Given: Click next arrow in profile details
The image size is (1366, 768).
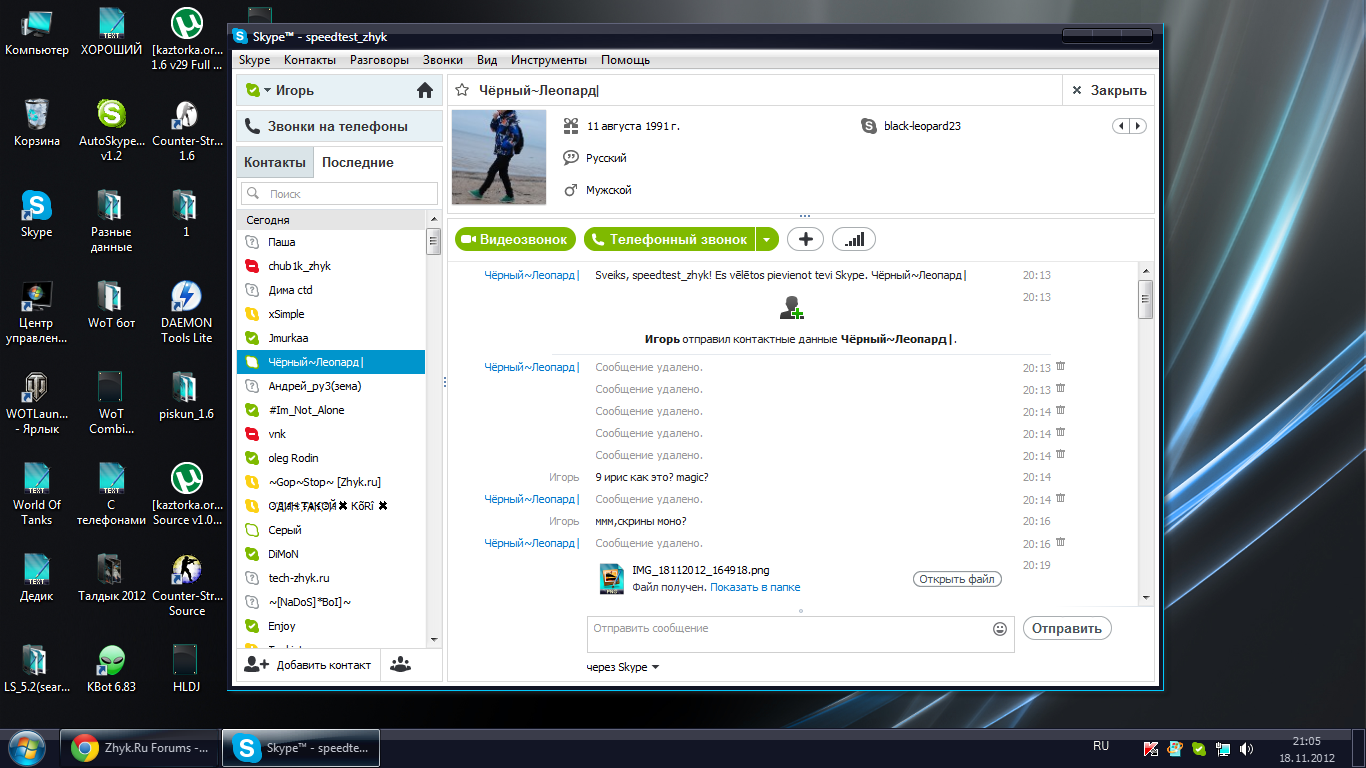Looking at the screenshot, I should pyautogui.click(x=1138, y=126).
